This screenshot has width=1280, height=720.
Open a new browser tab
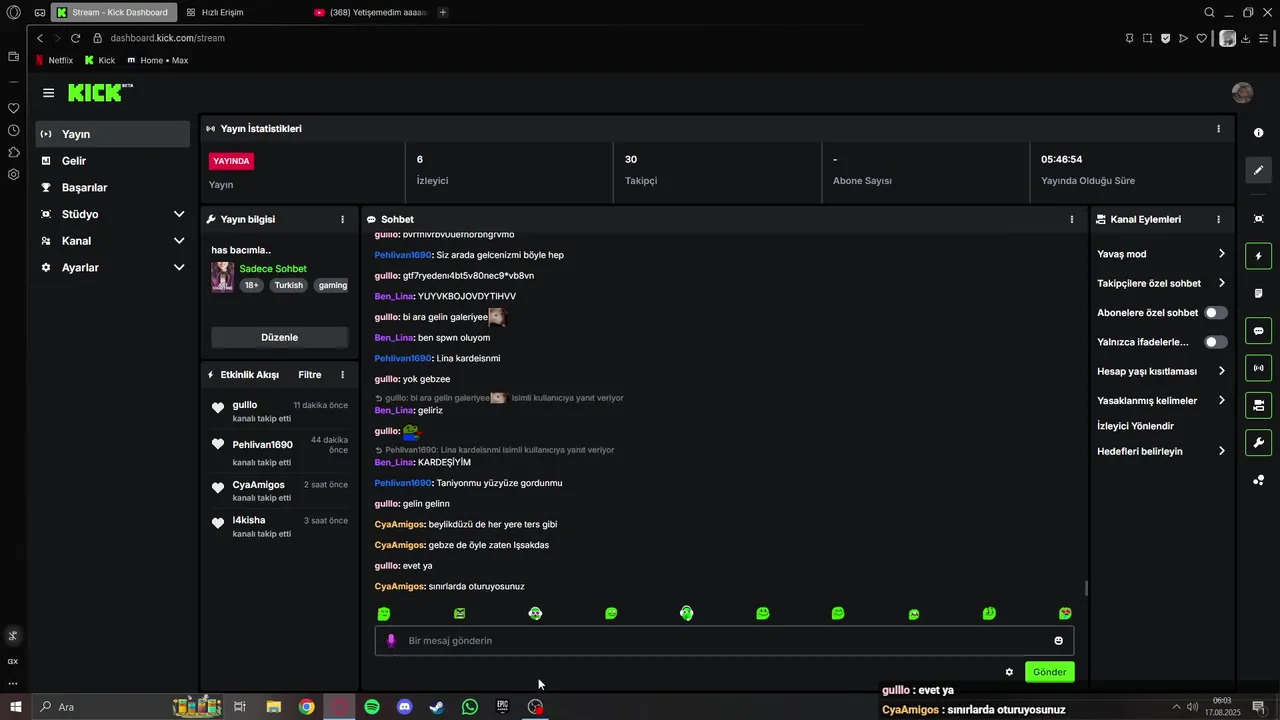(x=443, y=12)
